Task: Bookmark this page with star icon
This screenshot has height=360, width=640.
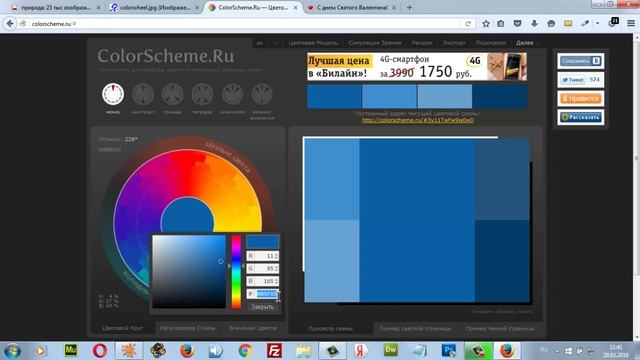Action: coord(486,24)
